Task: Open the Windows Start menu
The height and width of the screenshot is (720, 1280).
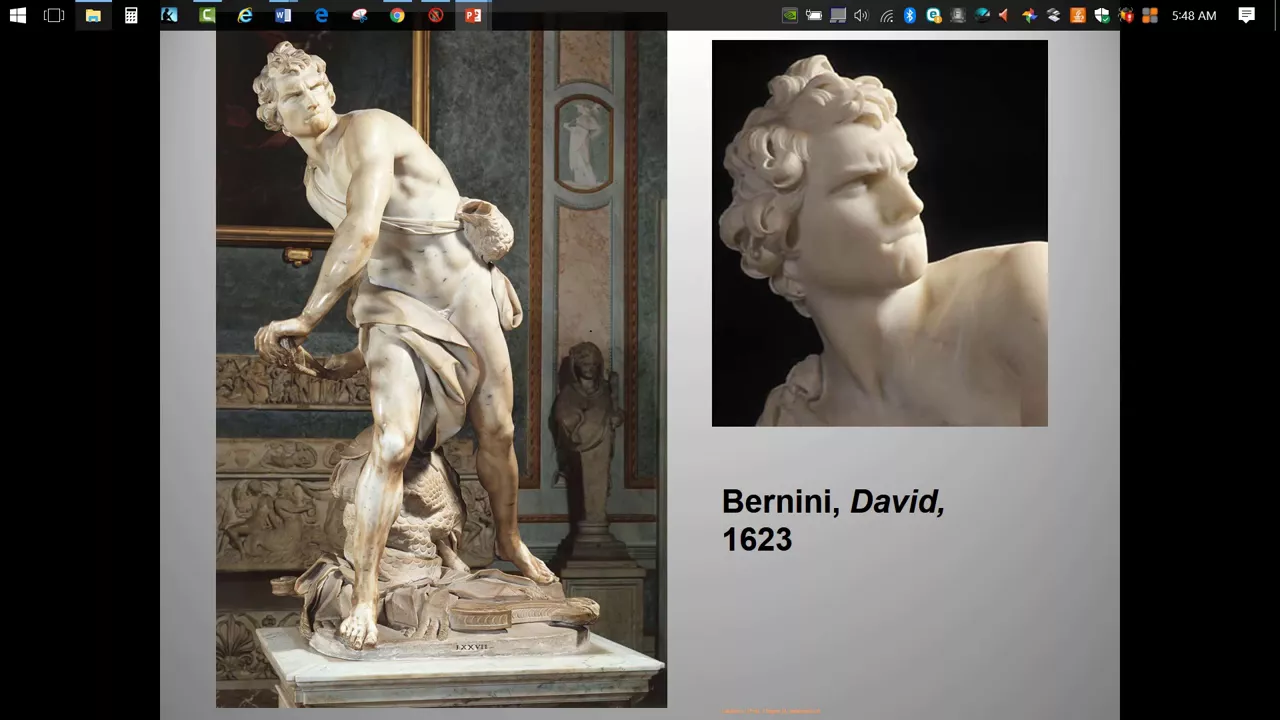Action: pyautogui.click(x=17, y=15)
